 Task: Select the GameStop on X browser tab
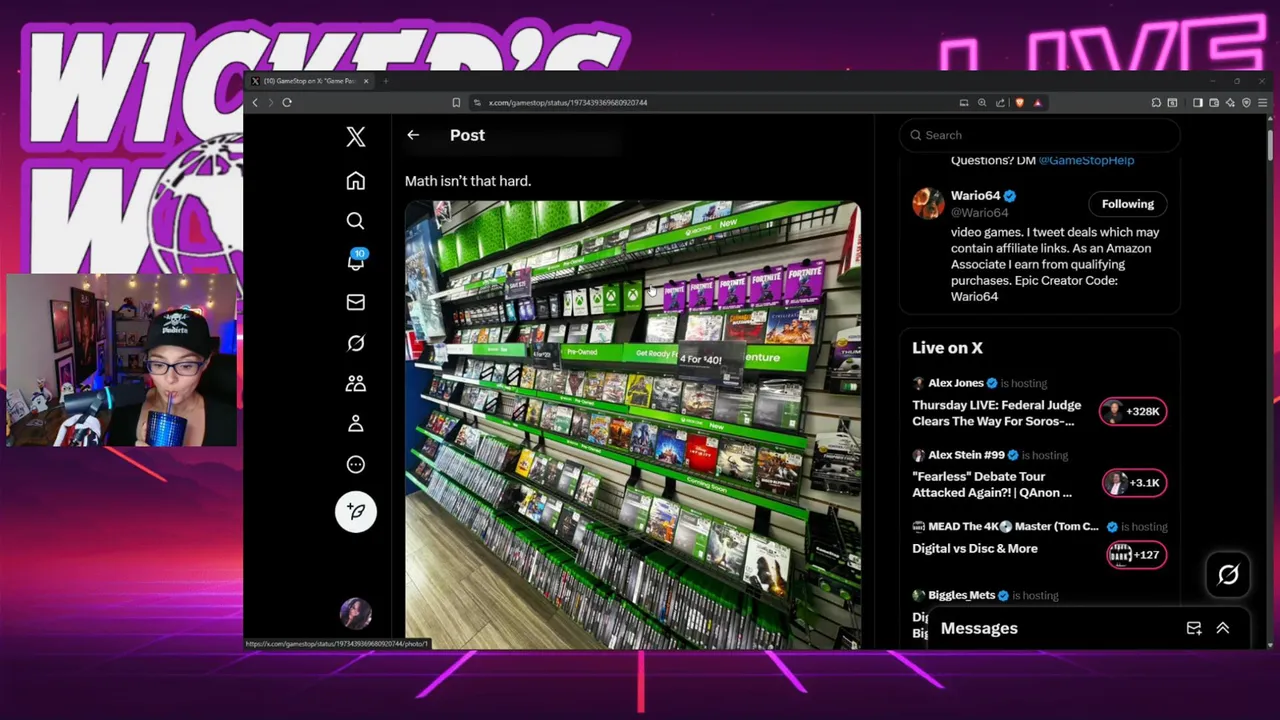(x=308, y=81)
